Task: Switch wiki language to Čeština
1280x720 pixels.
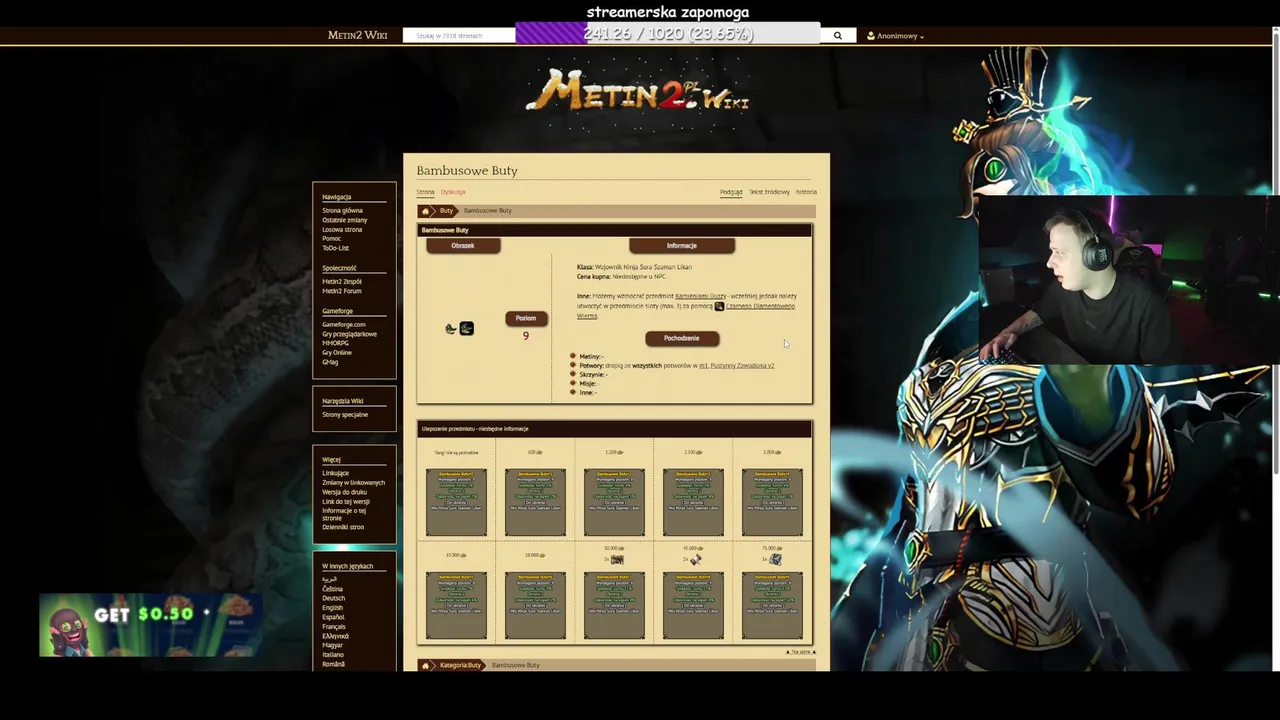Action: pos(332,589)
